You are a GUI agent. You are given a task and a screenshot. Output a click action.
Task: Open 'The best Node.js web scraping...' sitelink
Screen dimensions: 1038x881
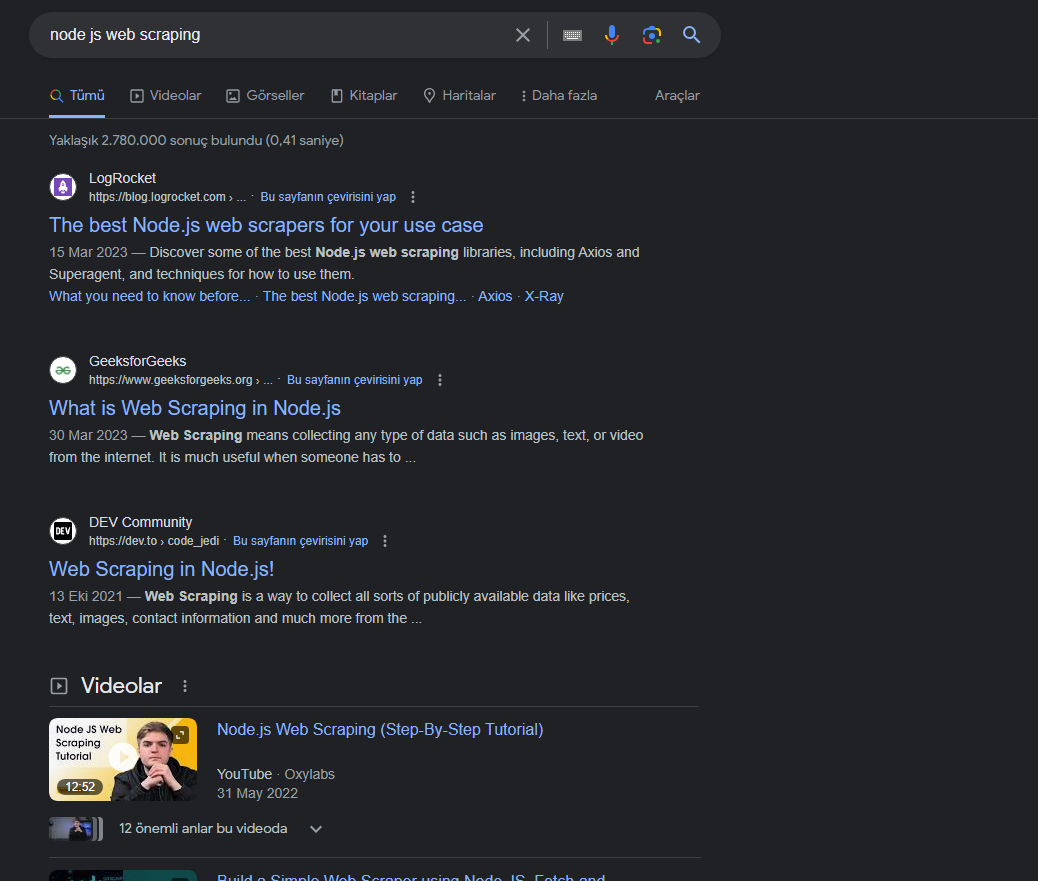tap(364, 297)
